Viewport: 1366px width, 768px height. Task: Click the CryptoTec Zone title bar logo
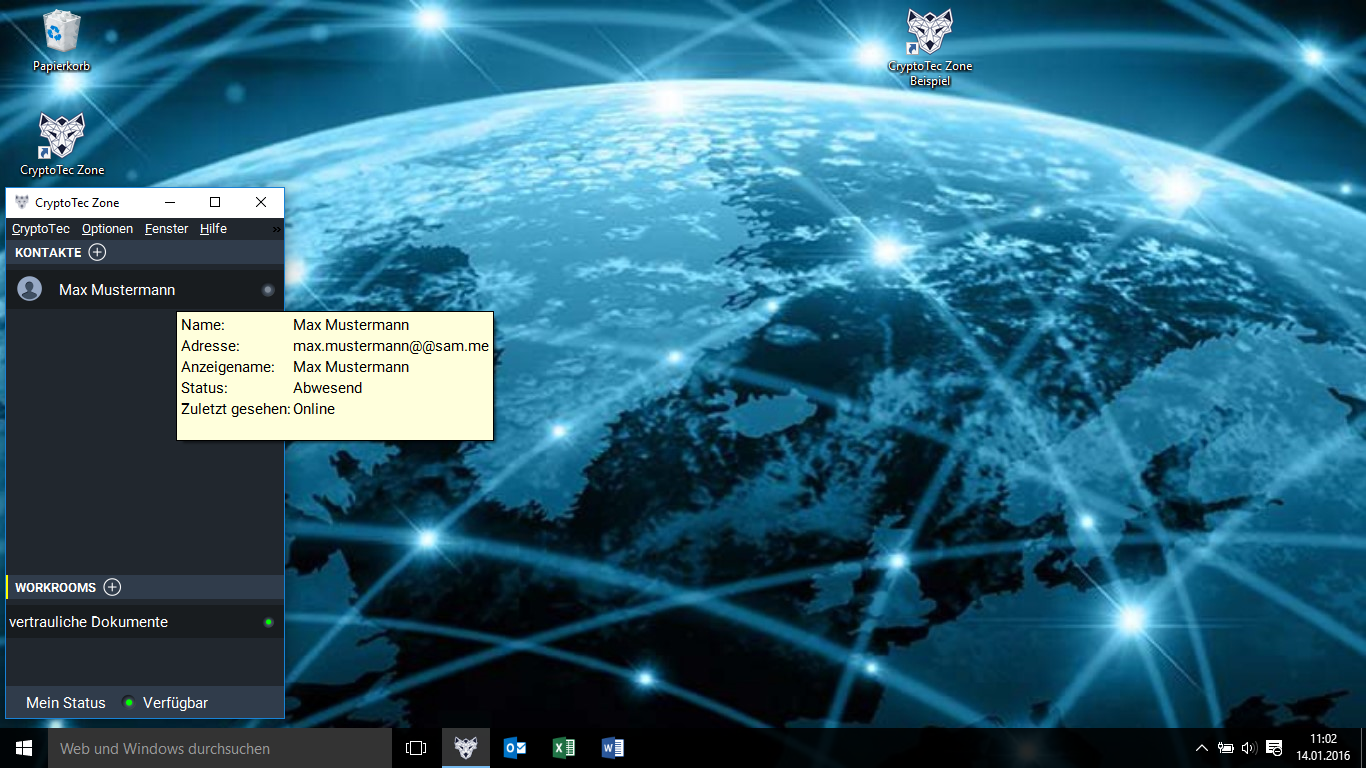tap(22, 202)
